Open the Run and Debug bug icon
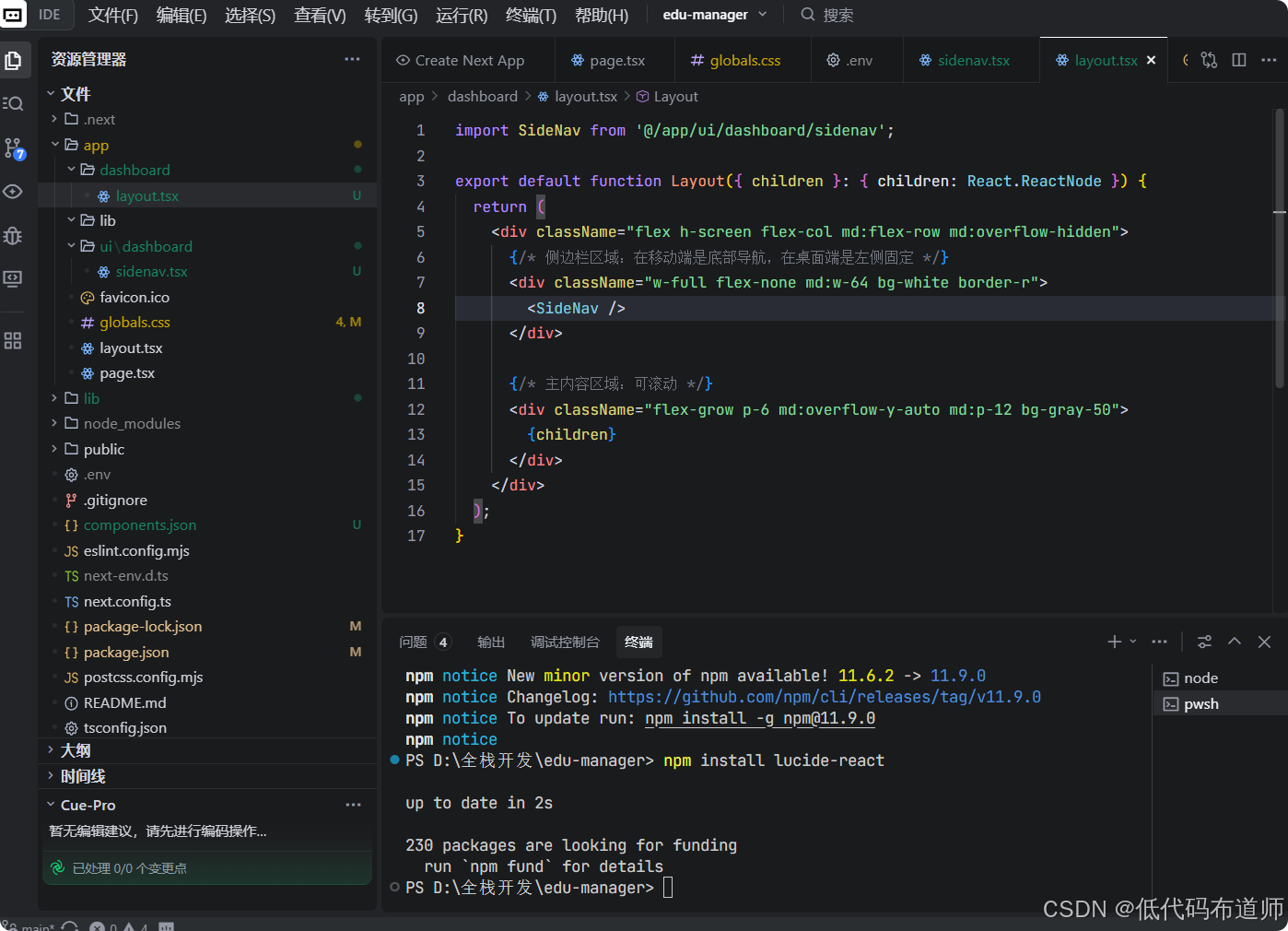1288x931 pixels. click(13, 235)
